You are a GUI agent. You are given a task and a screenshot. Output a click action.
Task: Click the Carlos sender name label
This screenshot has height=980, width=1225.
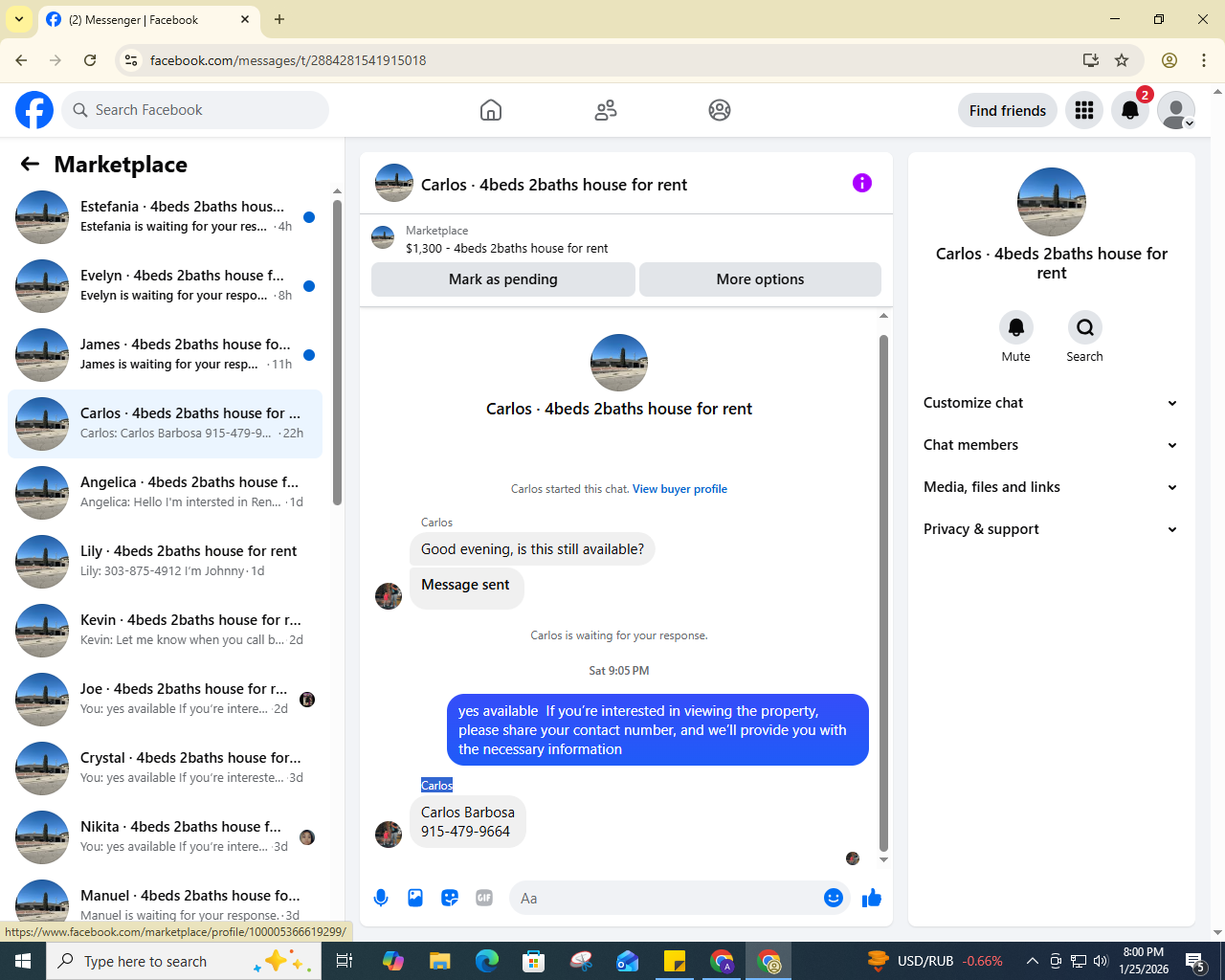[x=436, y=786]
